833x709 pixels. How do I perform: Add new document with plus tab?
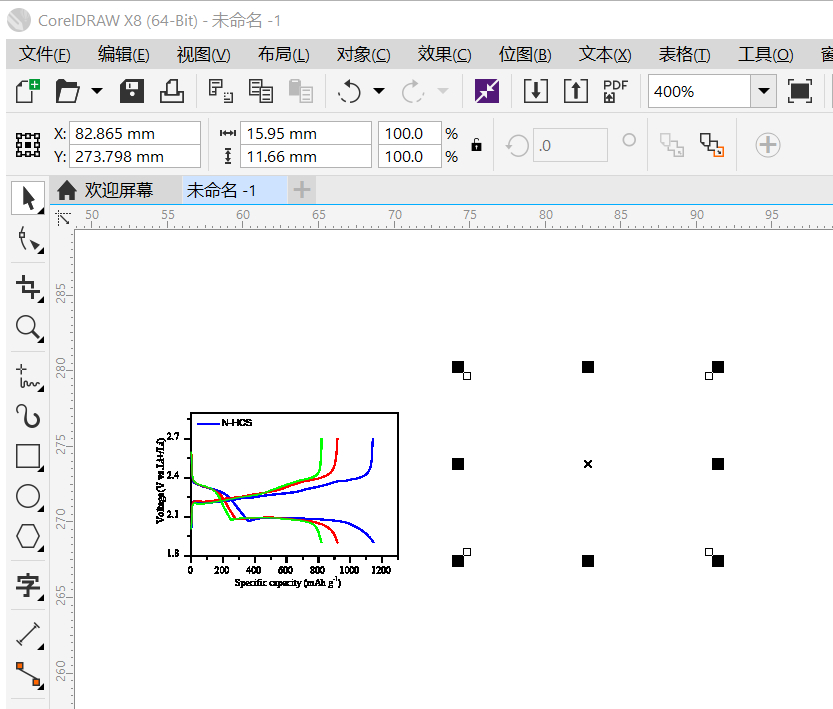tap(302, 190)
